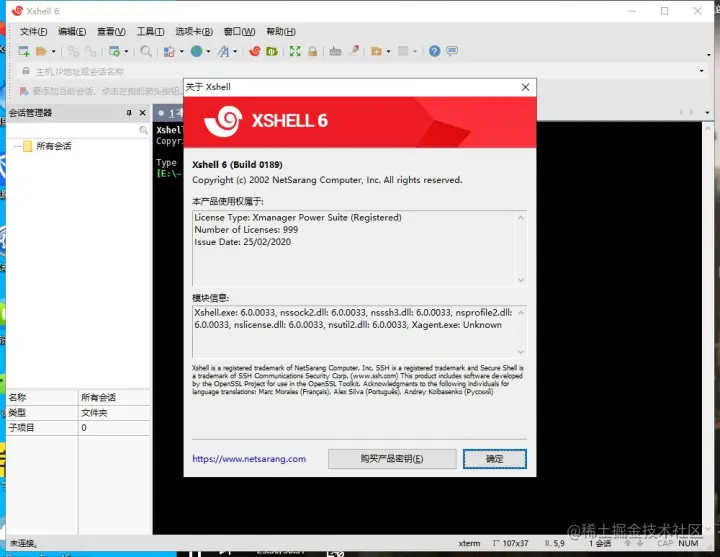This screenshot has width=720, height=557.
Task: Expand the yellow folder-plus dropdown arrow
Action: (388, 51)
